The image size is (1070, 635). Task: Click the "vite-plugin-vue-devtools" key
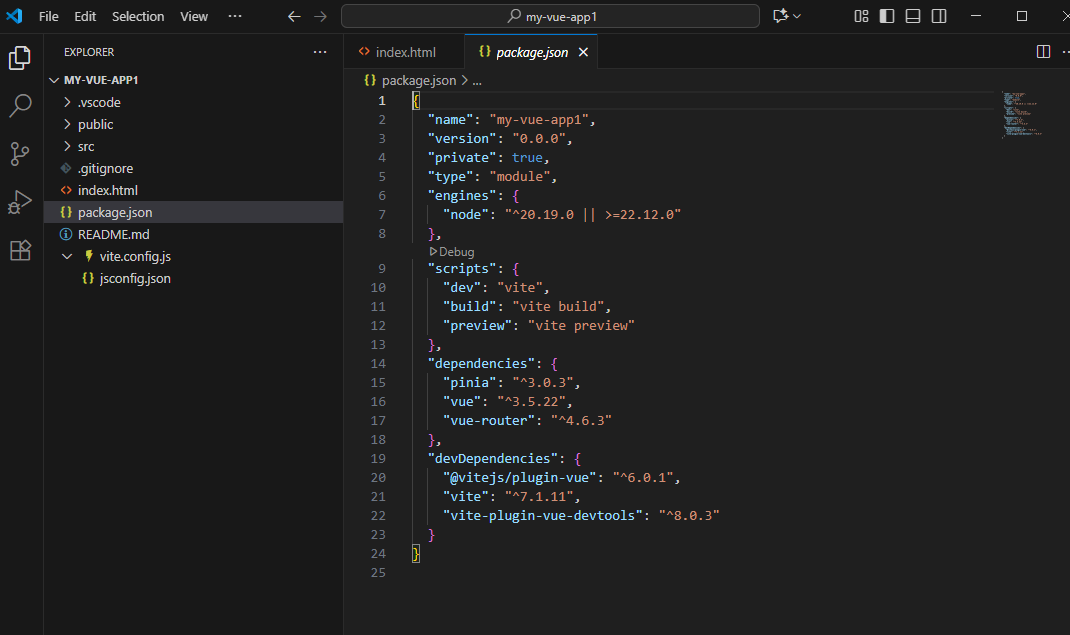[x=543, y=516]
